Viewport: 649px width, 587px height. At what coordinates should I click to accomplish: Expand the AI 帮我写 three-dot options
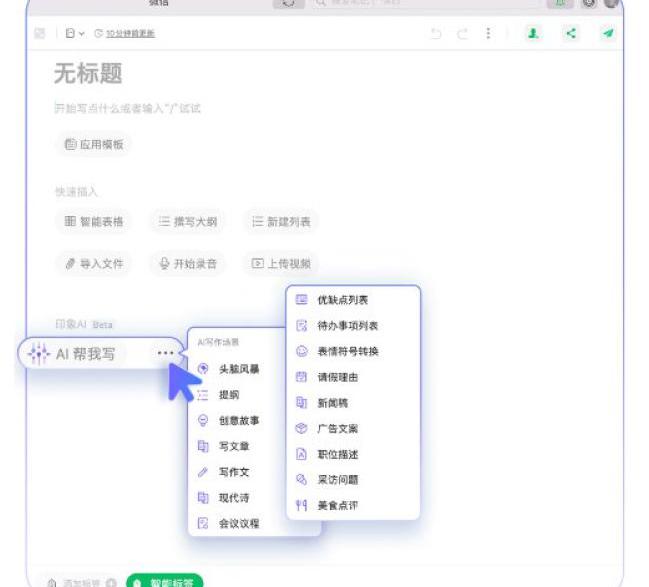tap(165, 353)
